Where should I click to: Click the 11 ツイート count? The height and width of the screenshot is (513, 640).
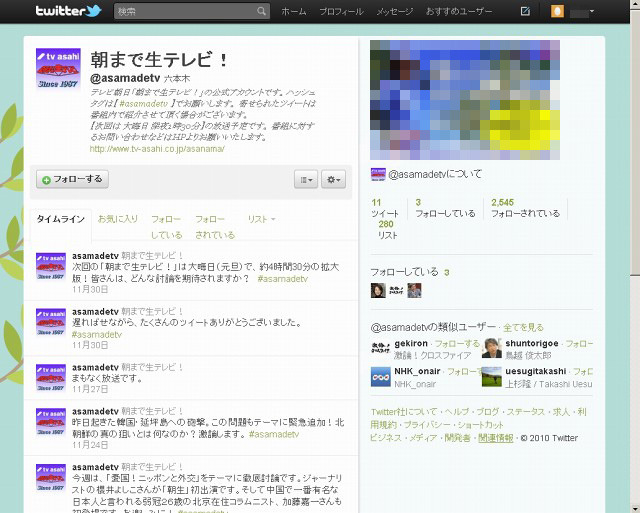coord(384,208)
